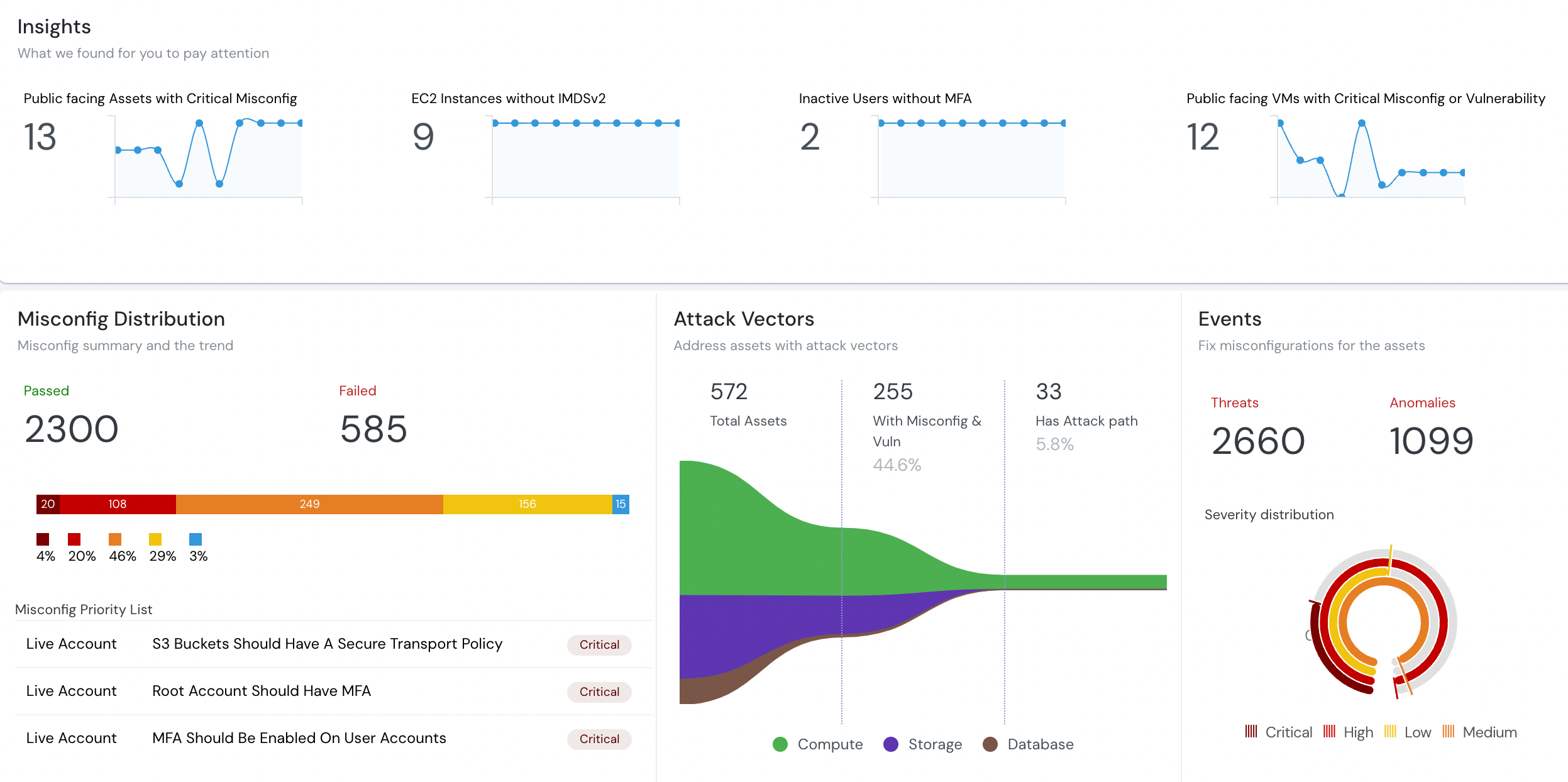The height and width of the screenshot is (782, 1568).
Task: Select the brown Database legend dot
Action: tap(991, 744)
